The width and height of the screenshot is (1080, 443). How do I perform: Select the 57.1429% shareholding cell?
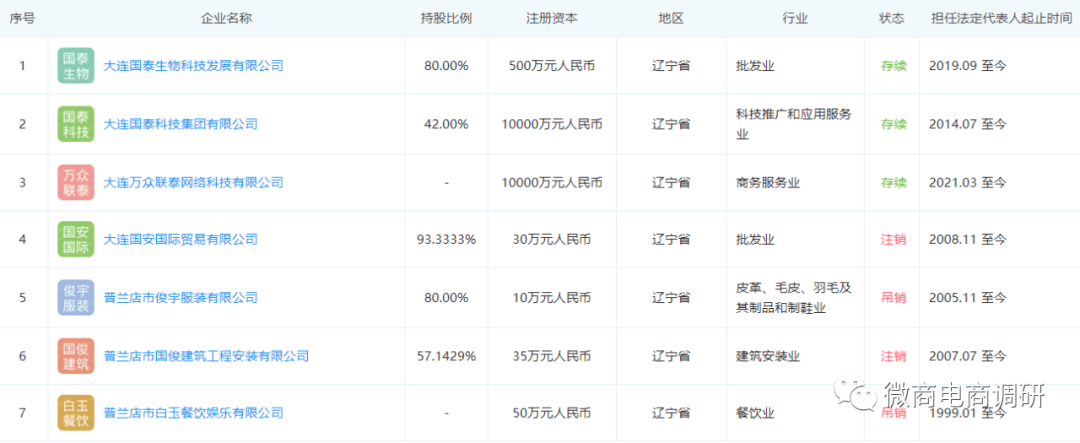(446, 356)
